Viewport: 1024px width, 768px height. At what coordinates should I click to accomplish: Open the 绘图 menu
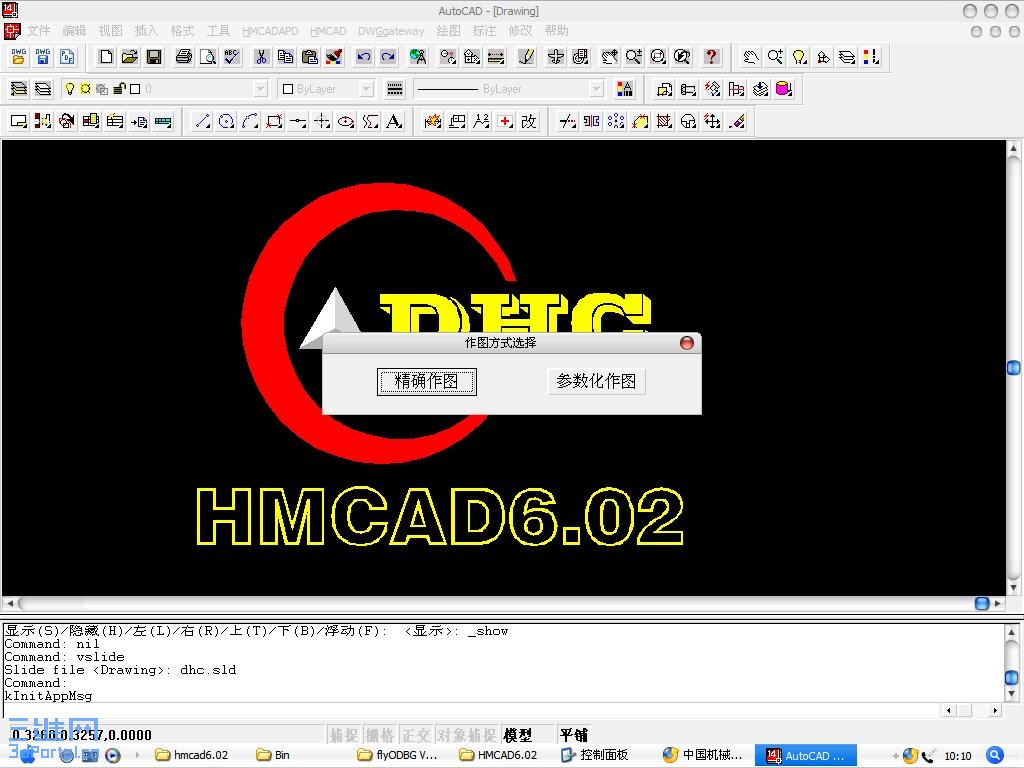coord(448,31)
